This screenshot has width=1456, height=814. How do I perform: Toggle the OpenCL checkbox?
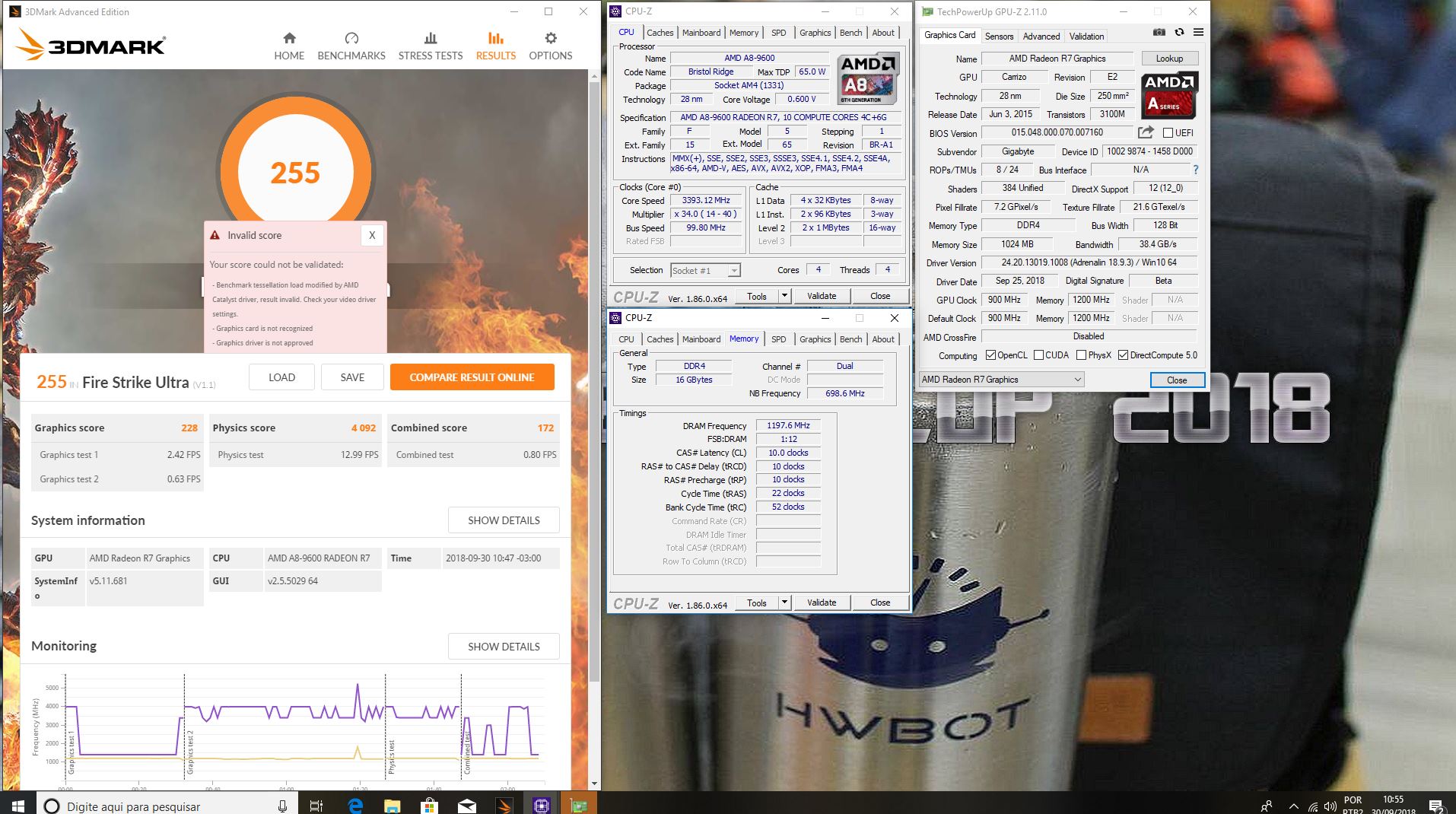point(990,355)
